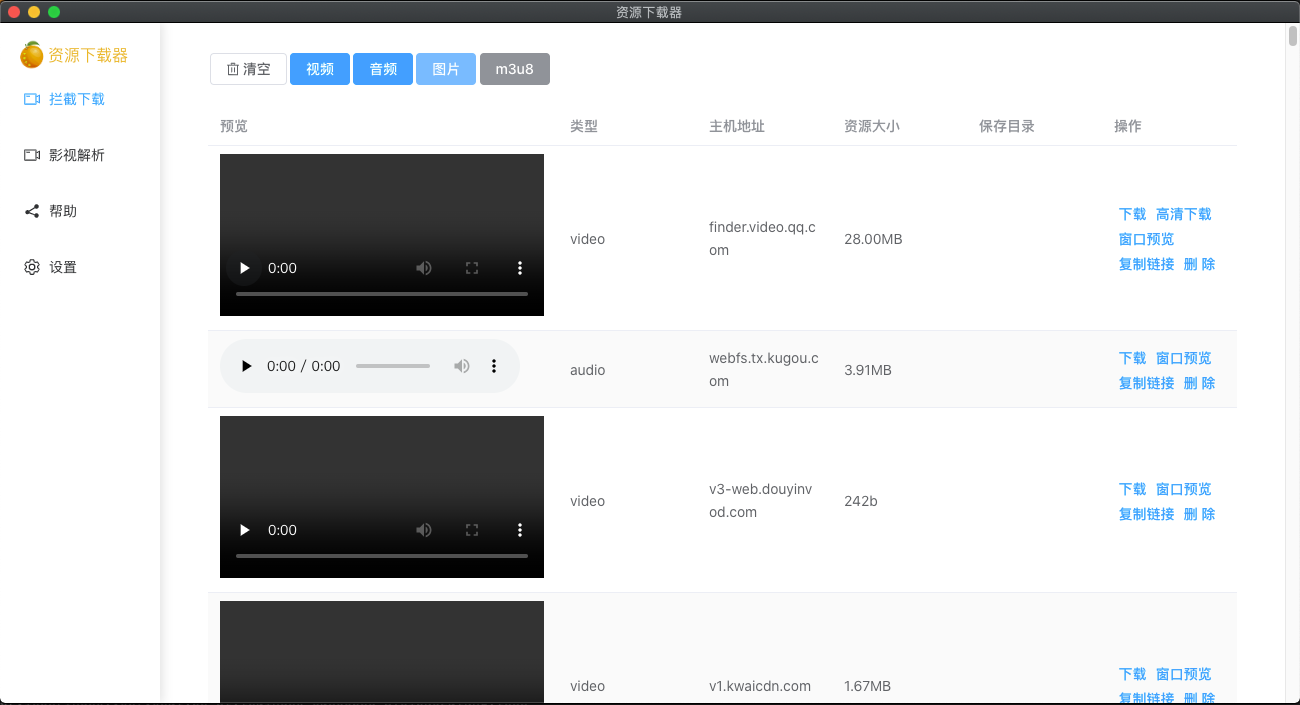This screenshot has height=705, width=1300.
Task: Open more options on finder.video.qq.com video
Action: click(520, 268)
